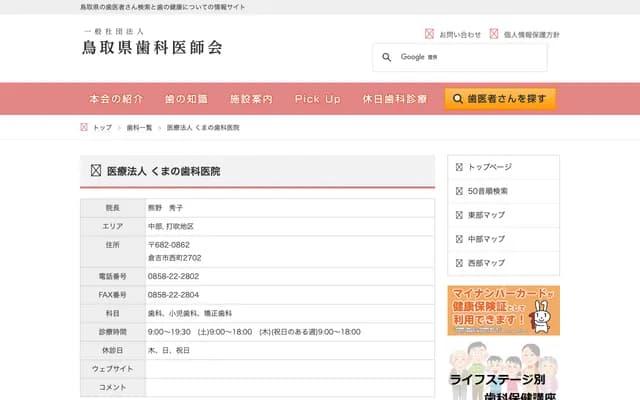640x400 pixels.
Task: Open the マイナンバーカード health insurance banner
Action: coord(503,311)
